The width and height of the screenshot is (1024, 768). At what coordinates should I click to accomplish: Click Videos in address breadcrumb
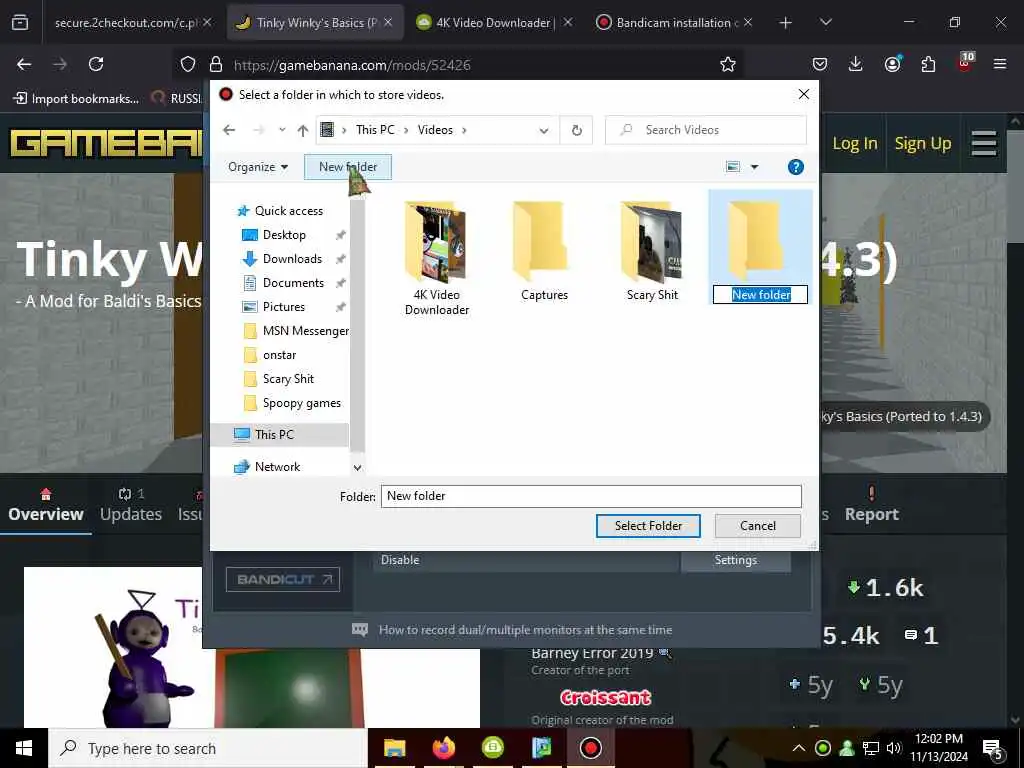click(x=435, y=130)
